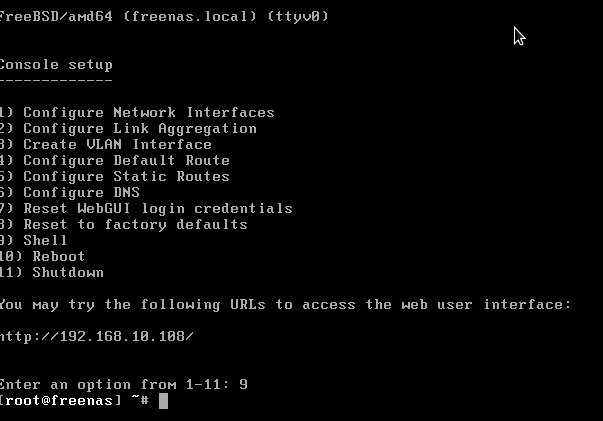Click Configure Default Route entry

115,161
